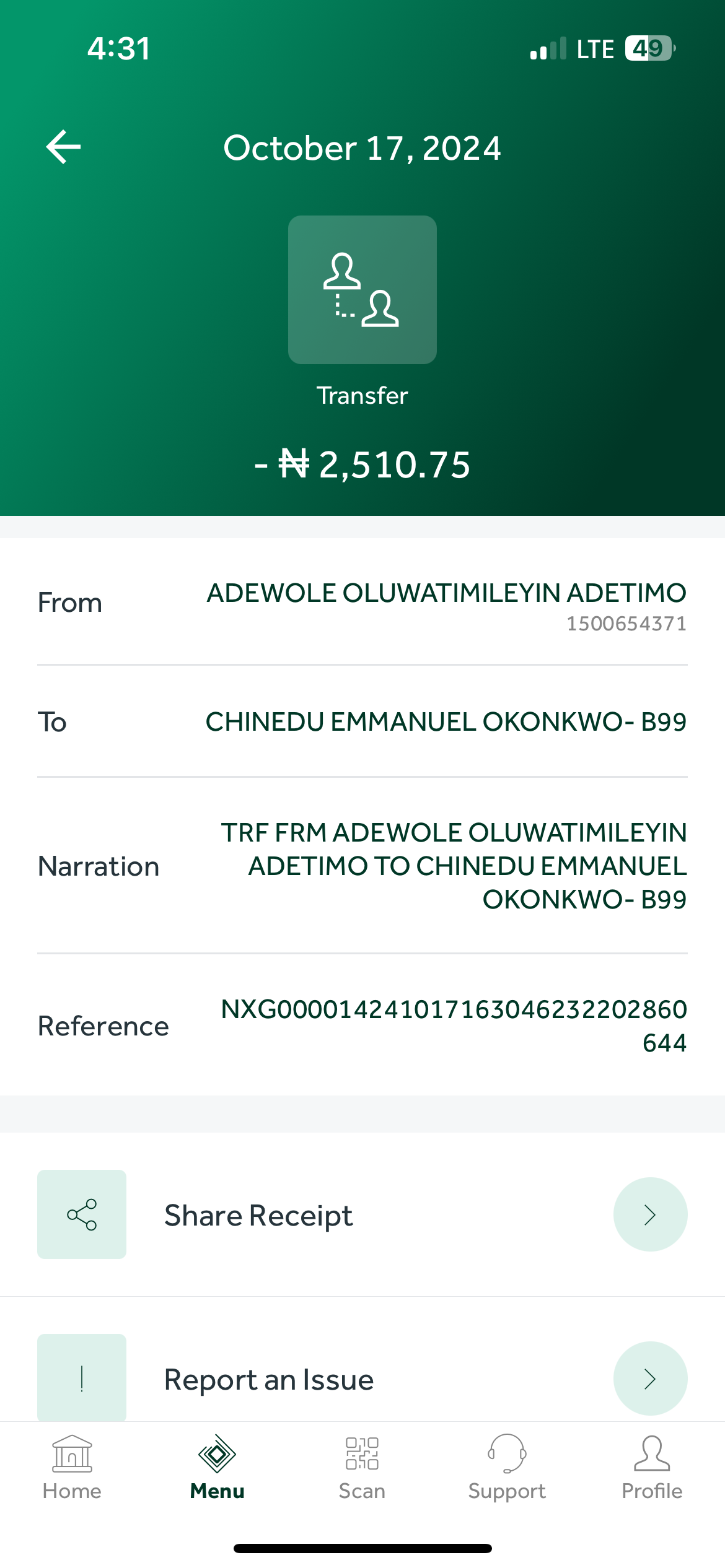Tap the share receipt icon
725x1568 pixels.
pos(82,1214)
